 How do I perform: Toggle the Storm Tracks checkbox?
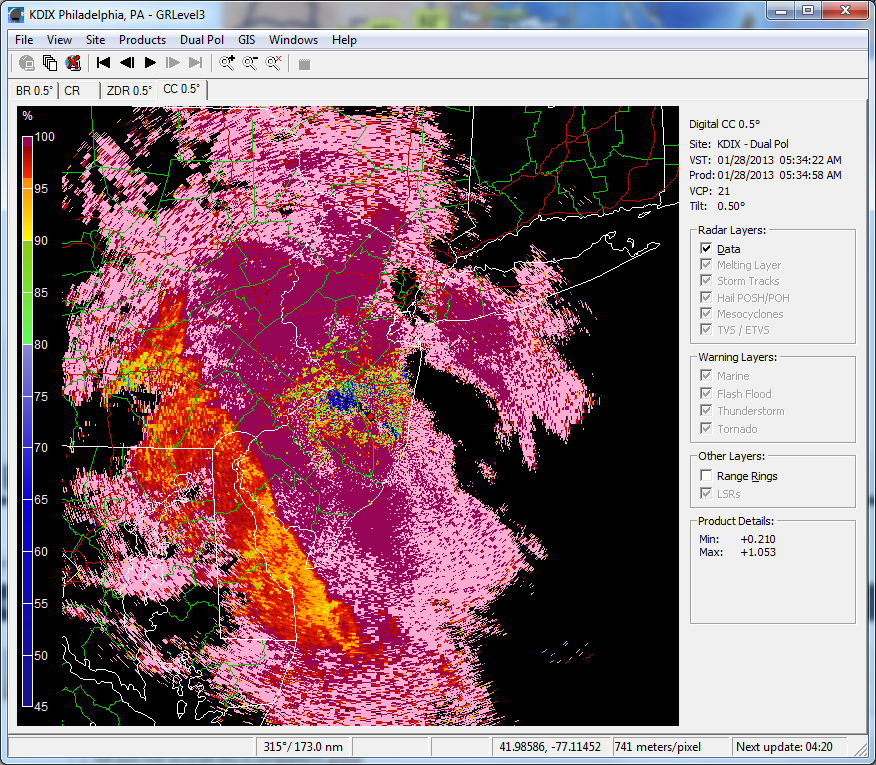coord(706,281)
